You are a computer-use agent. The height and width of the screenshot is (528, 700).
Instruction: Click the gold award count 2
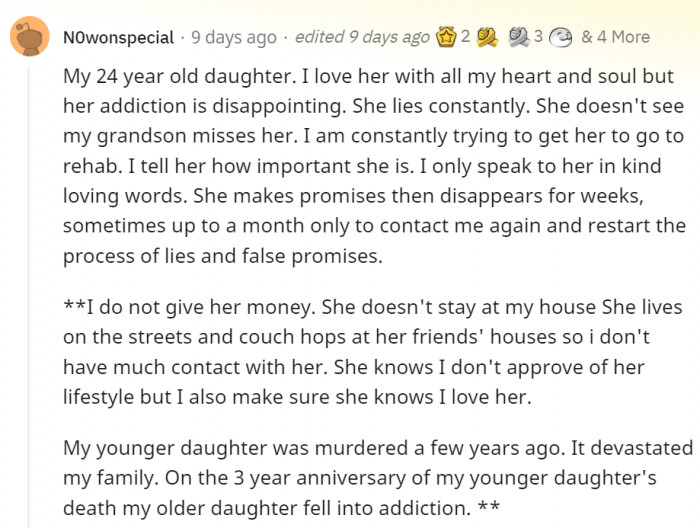(x=466, y=37)
